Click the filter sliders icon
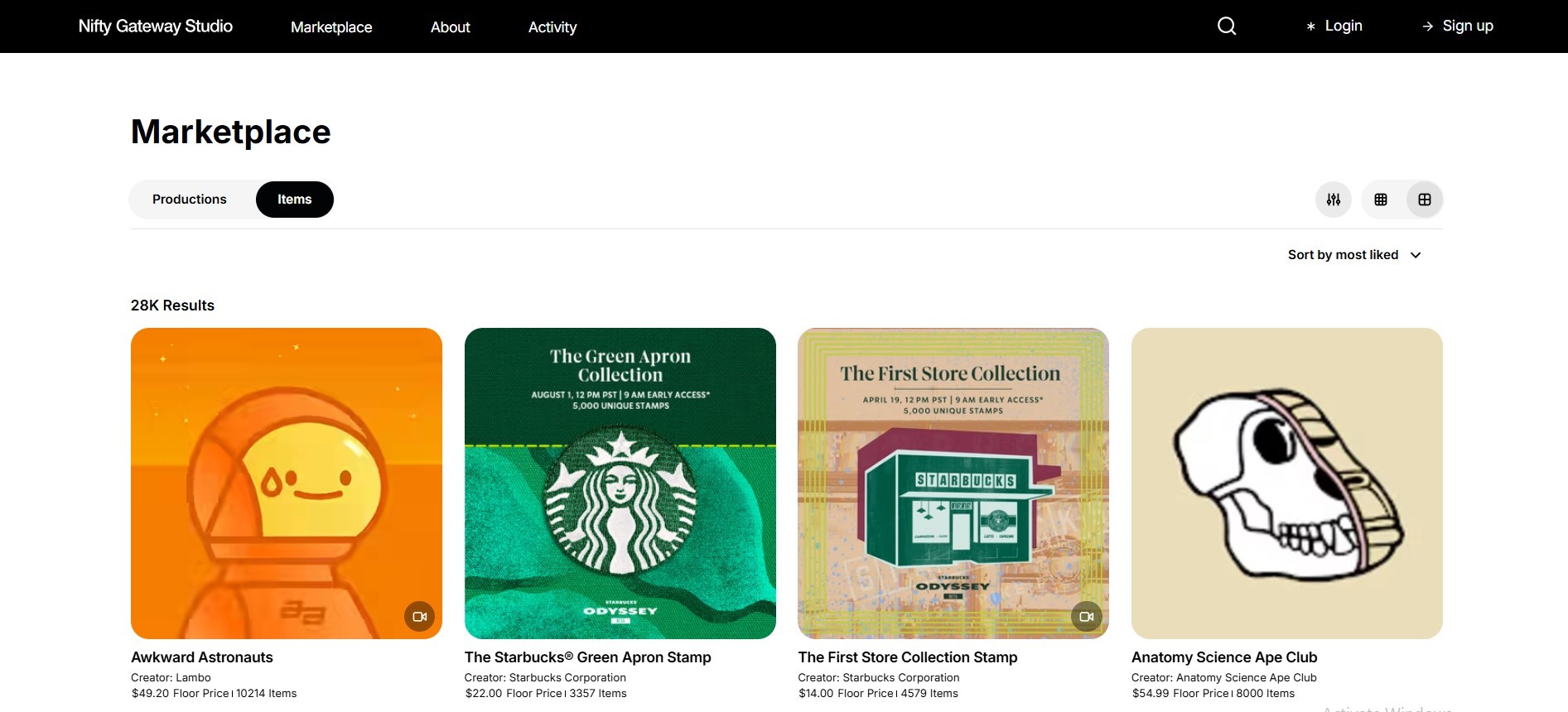Viewport: 1568px width, 712px height. point(1334,200)
